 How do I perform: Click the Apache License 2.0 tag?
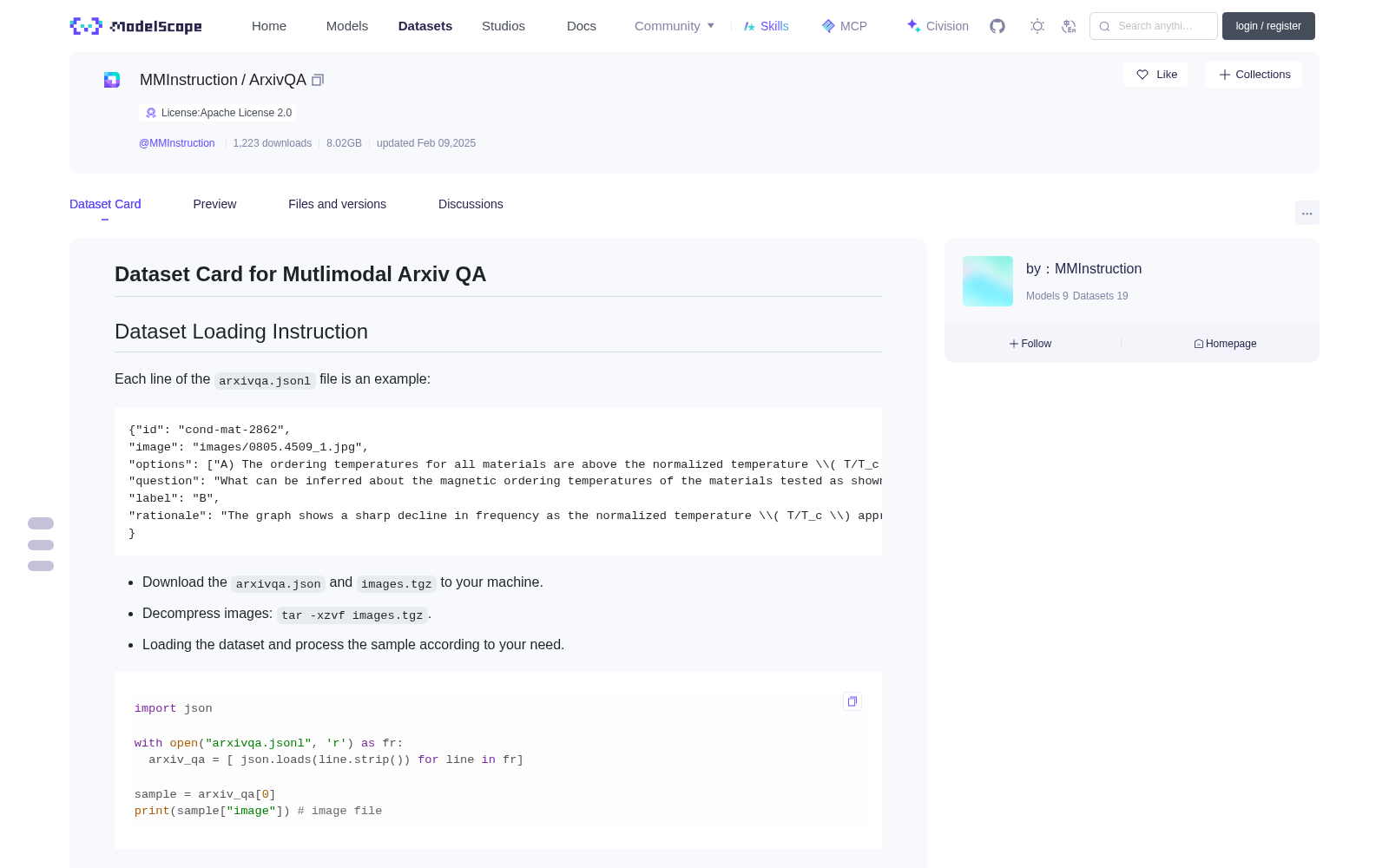click(x=218, y=113)
